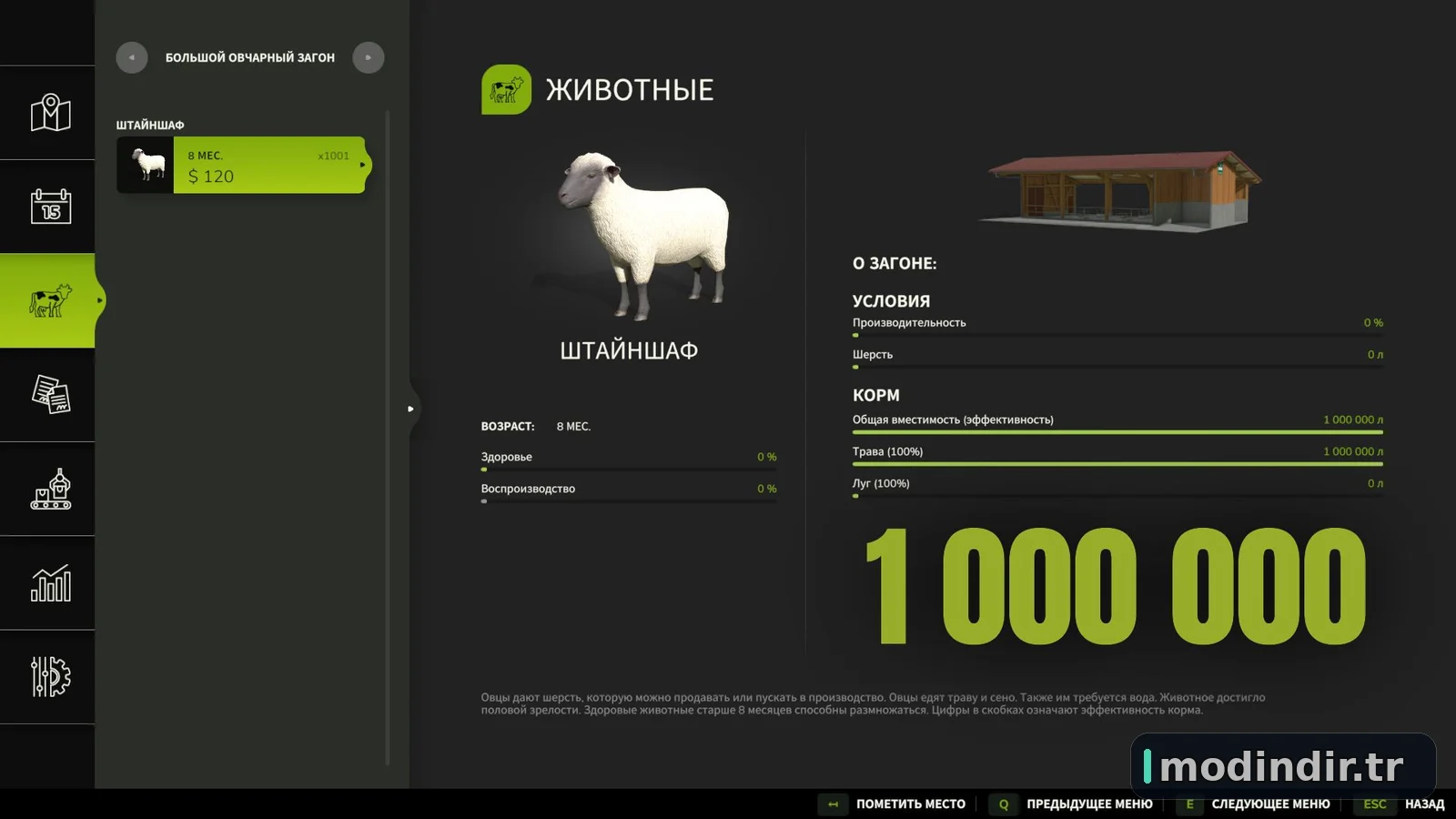Click the Трава (100%) label
Image resolution: width=1456 pixels, height=819 pixels.
coord(887,451)
